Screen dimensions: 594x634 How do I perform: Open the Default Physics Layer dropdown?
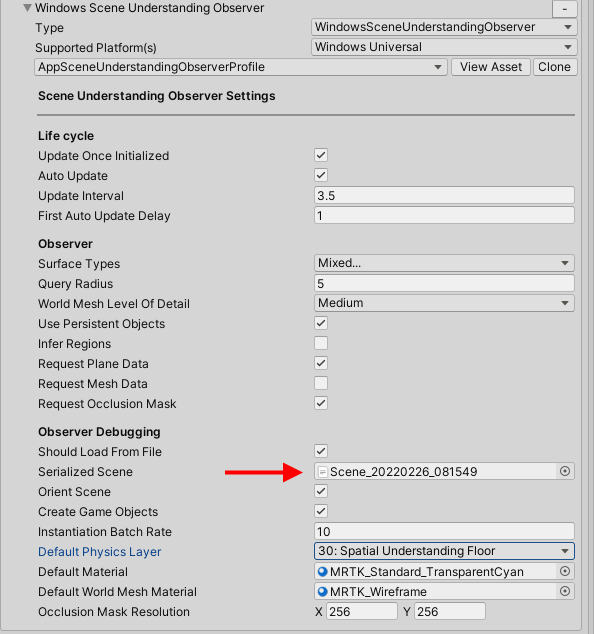pos(444,551)
